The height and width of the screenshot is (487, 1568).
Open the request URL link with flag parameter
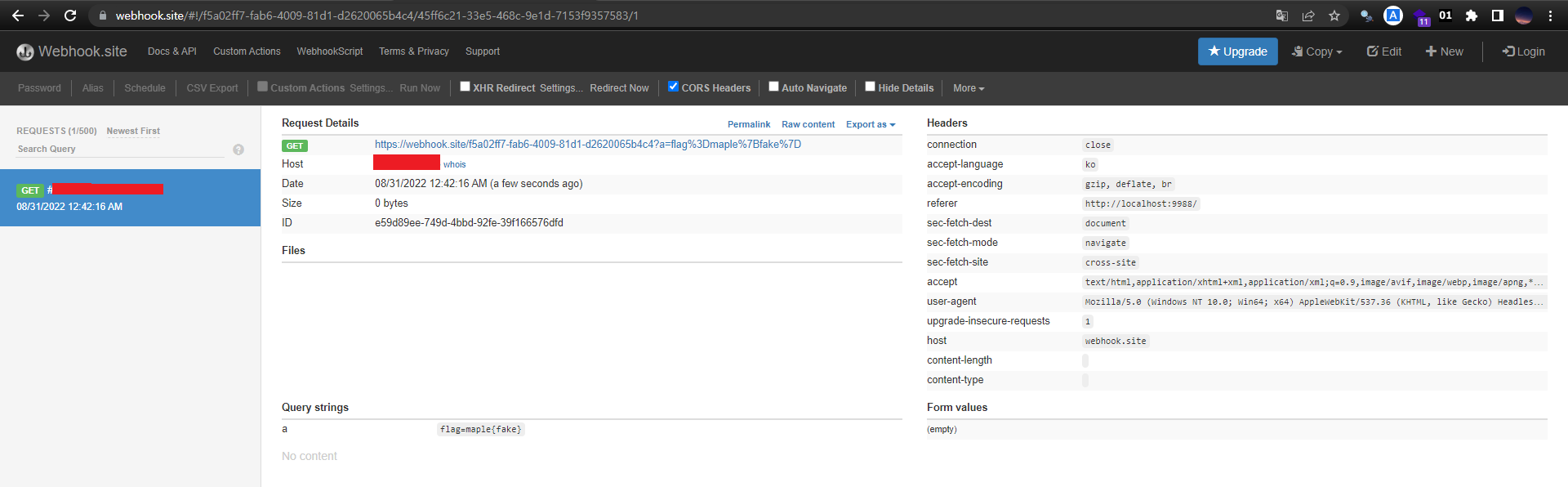pos(588,145)
